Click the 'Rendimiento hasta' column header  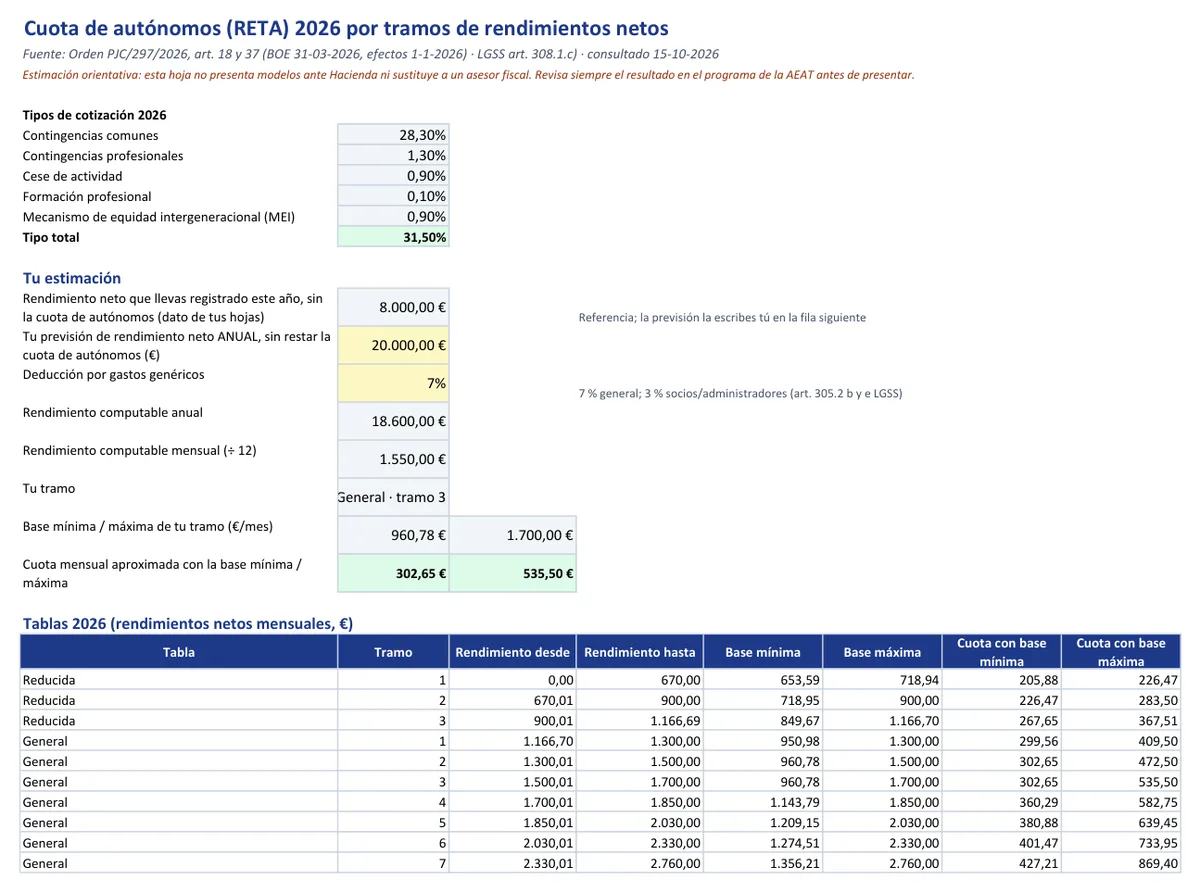pos(640,652)
